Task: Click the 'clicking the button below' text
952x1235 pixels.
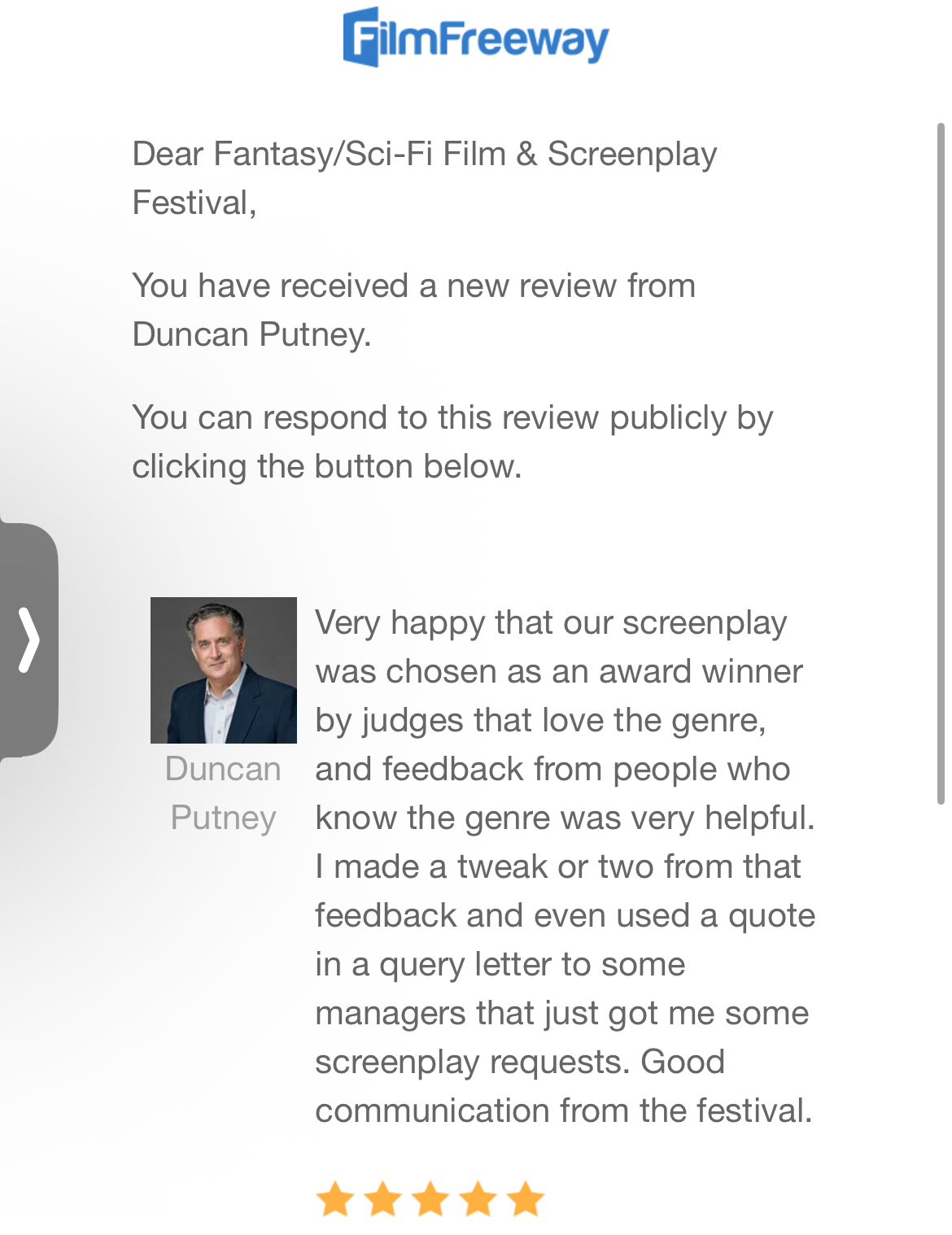Action: pos(326,466)
